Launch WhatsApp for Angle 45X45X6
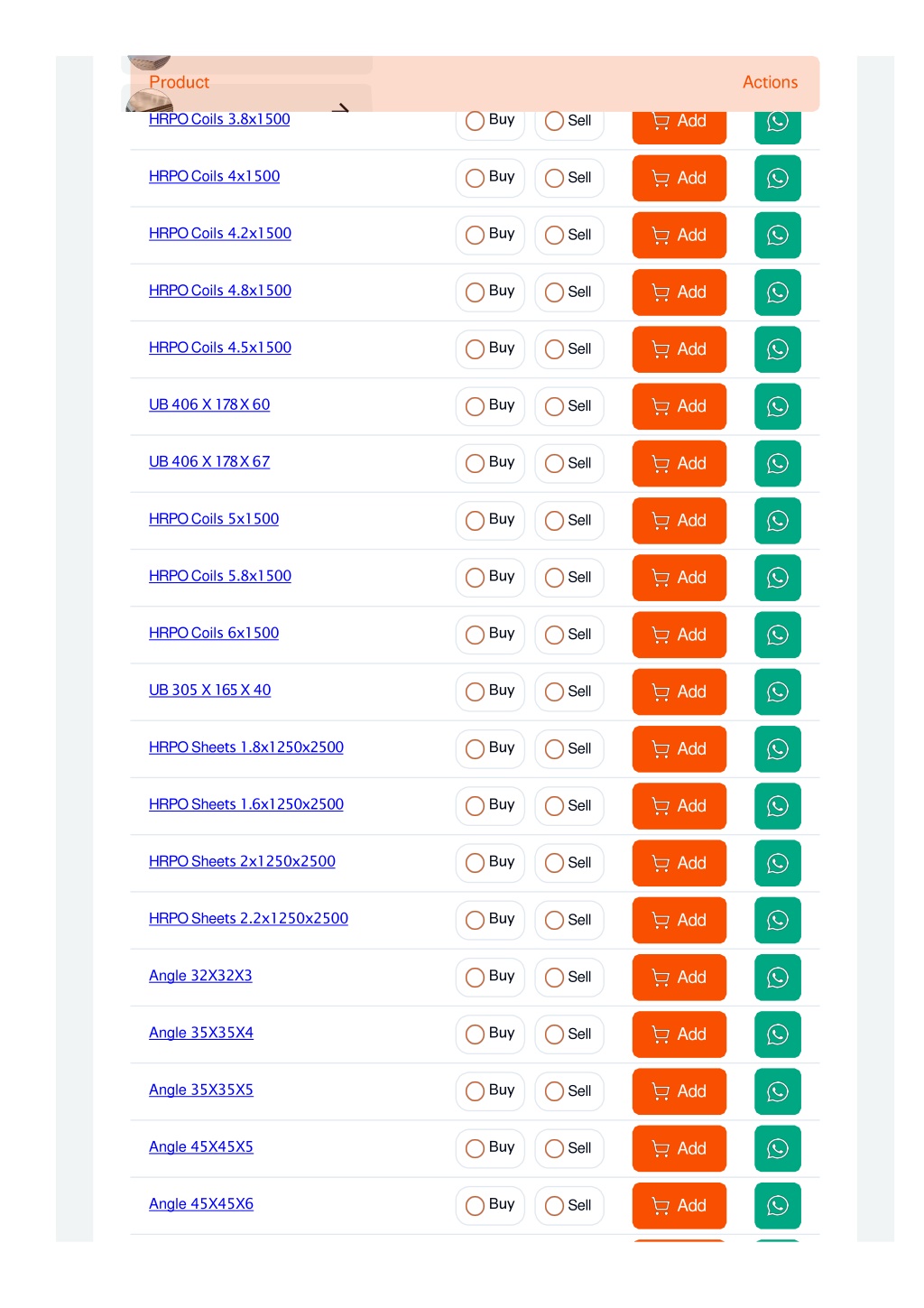This screenshot has height=1308, width=924. [777, 1205]
